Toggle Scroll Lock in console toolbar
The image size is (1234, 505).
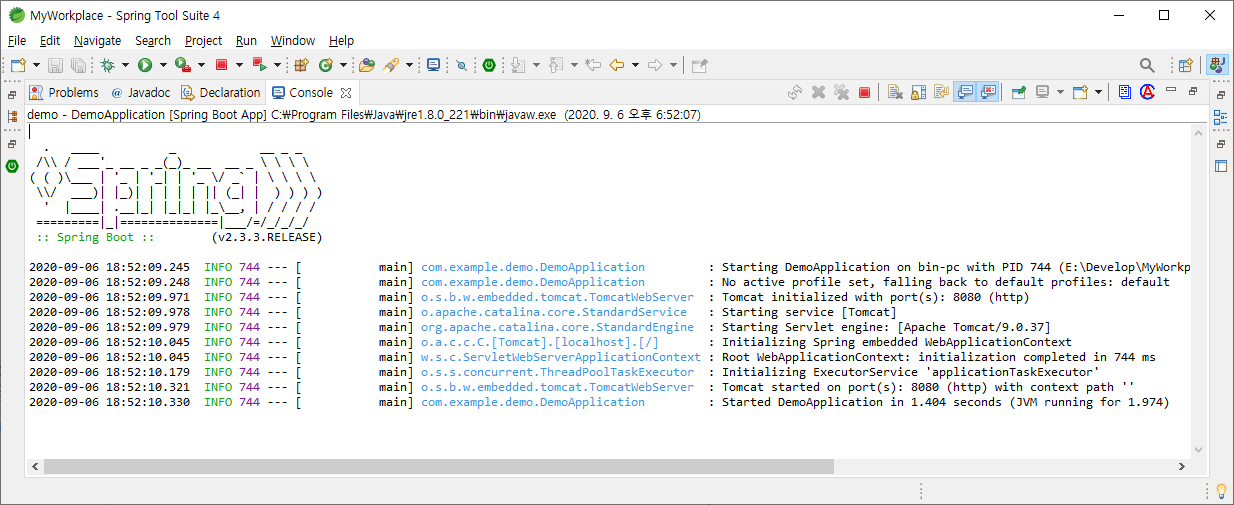click(x=918, y=92)
